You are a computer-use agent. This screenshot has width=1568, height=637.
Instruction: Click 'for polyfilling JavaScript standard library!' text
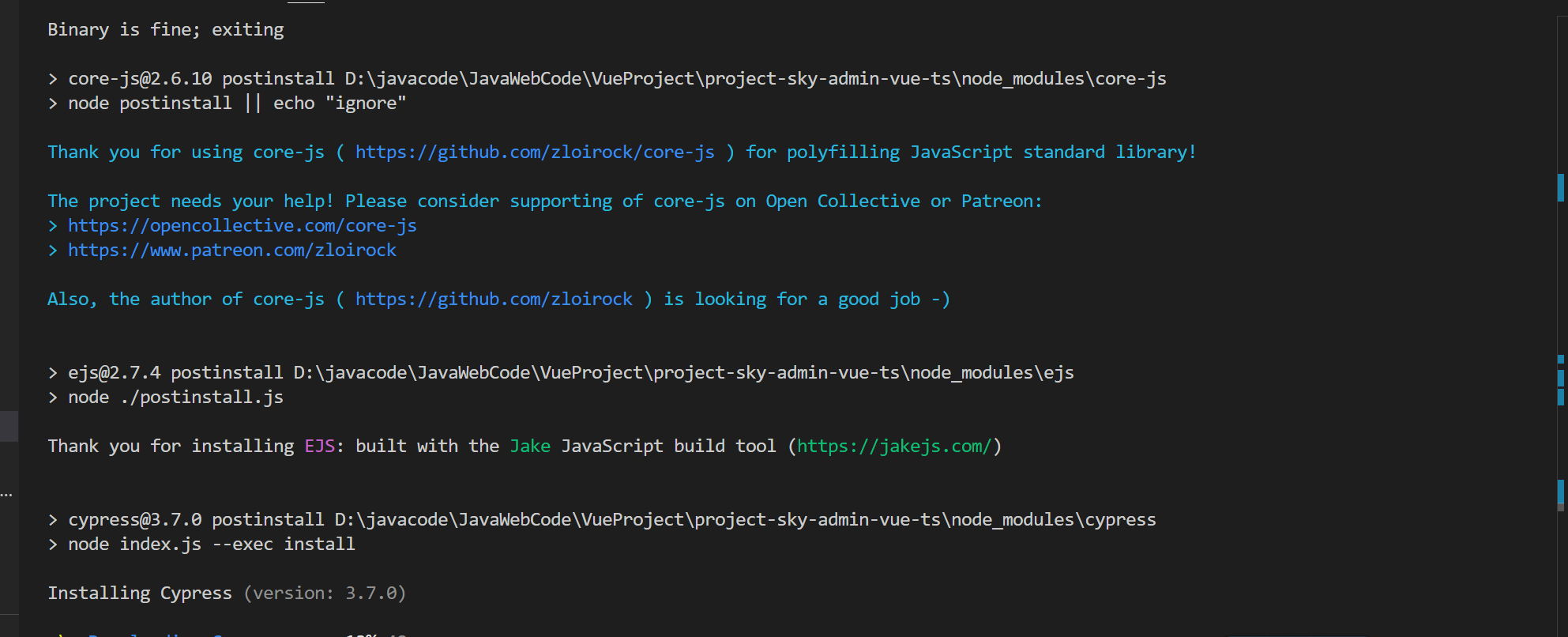click(x=971, y=152)
